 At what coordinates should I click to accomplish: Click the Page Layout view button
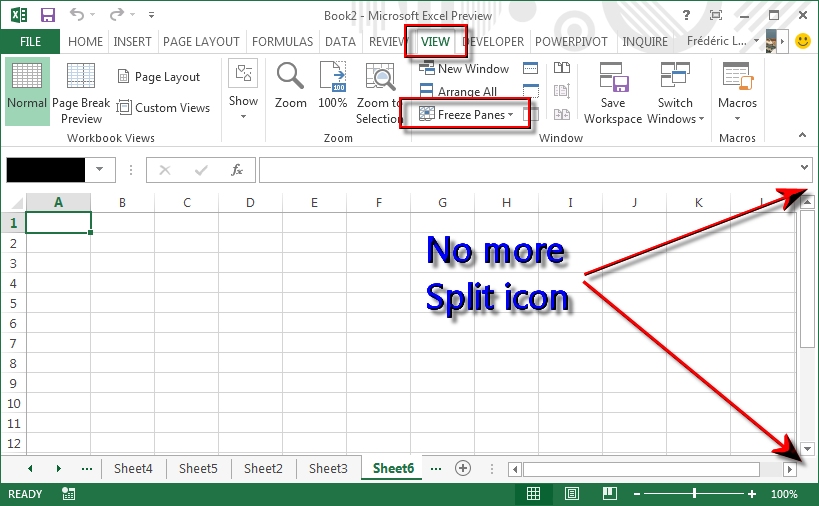[159, 77]
